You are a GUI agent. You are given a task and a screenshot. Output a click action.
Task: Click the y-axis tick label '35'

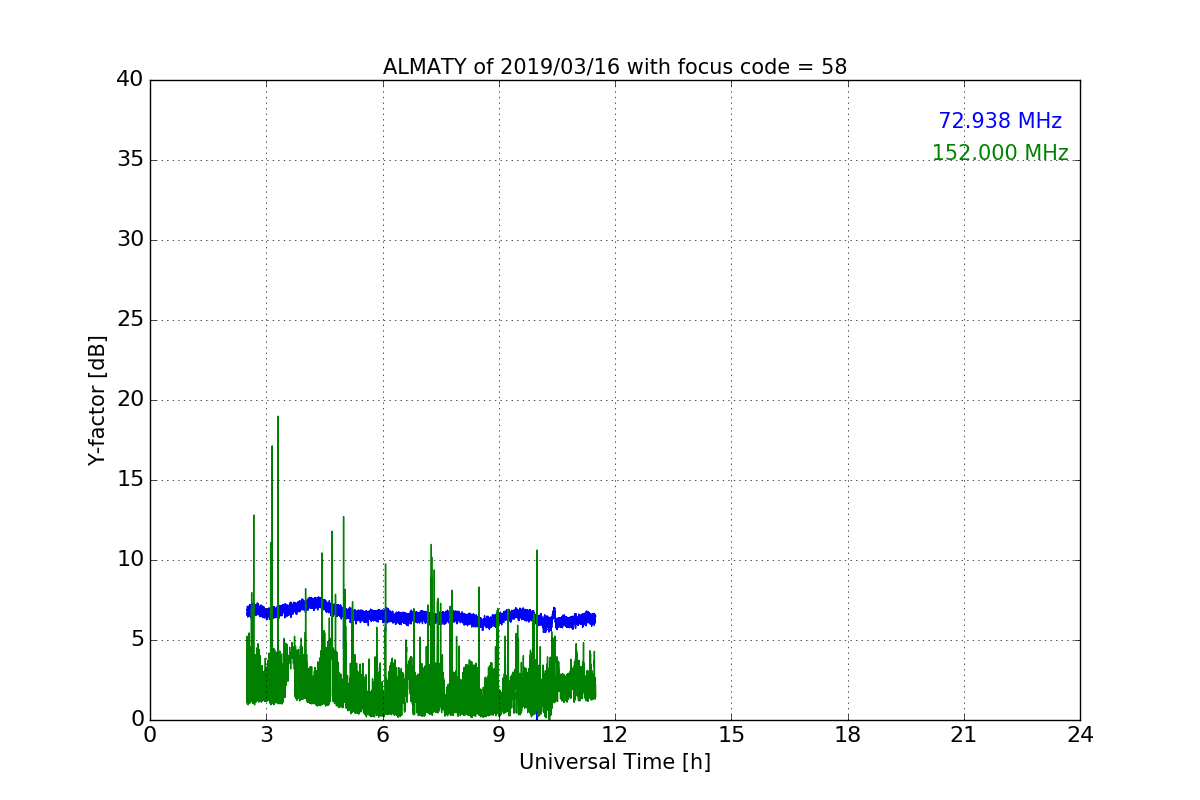[x=130, y=160]
